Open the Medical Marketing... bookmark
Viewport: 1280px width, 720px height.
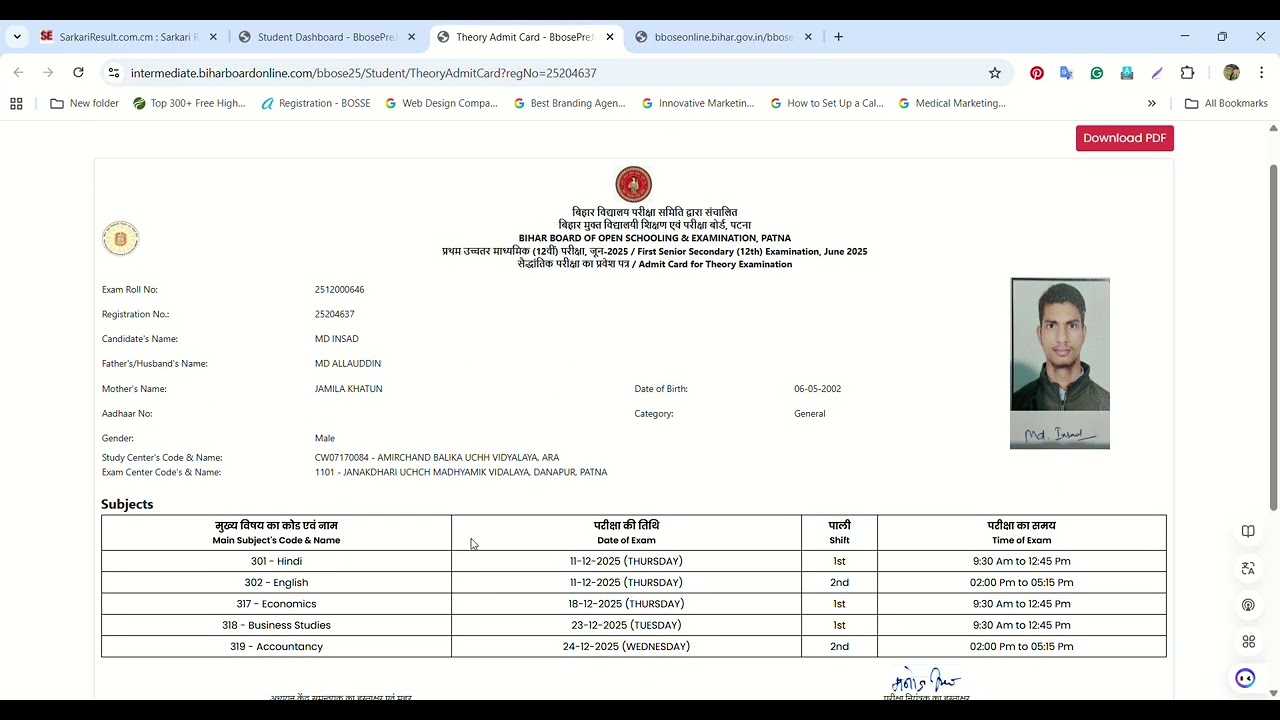click(x=951, y=103)
